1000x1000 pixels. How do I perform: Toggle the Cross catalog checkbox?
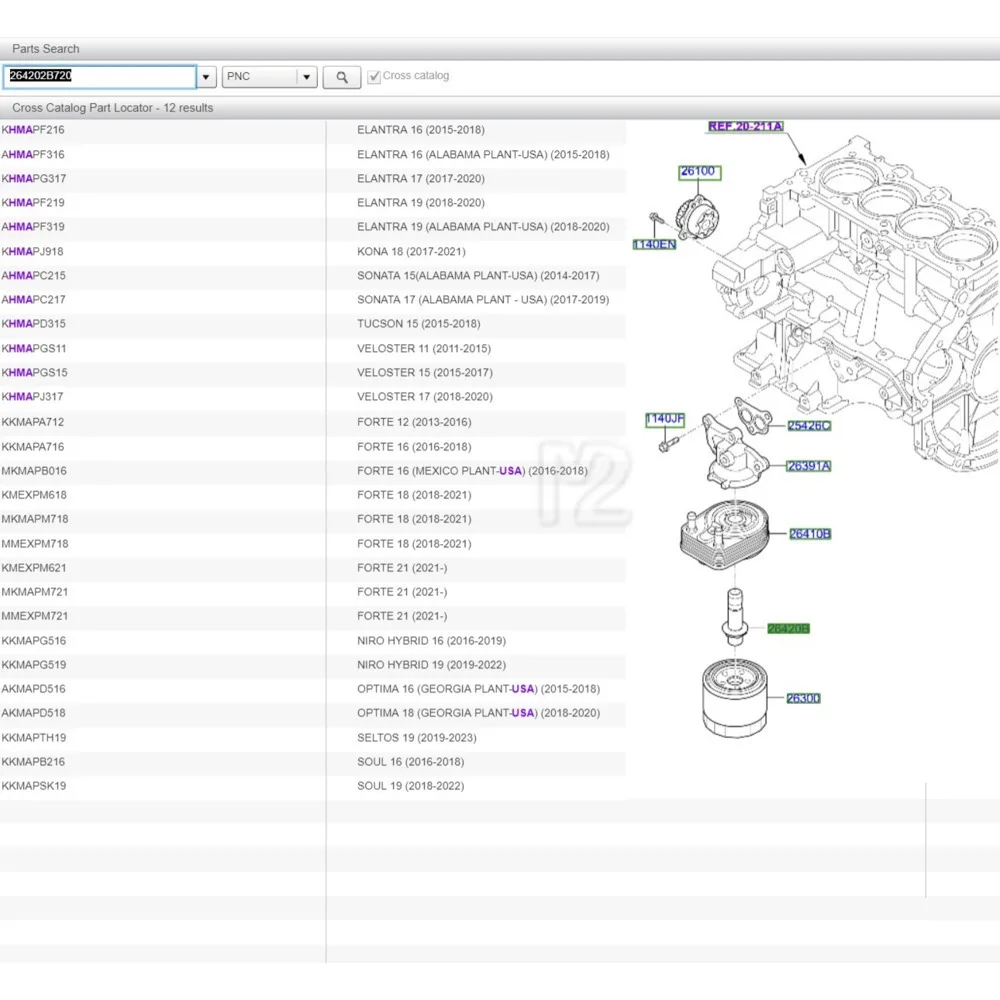[374, 77]
